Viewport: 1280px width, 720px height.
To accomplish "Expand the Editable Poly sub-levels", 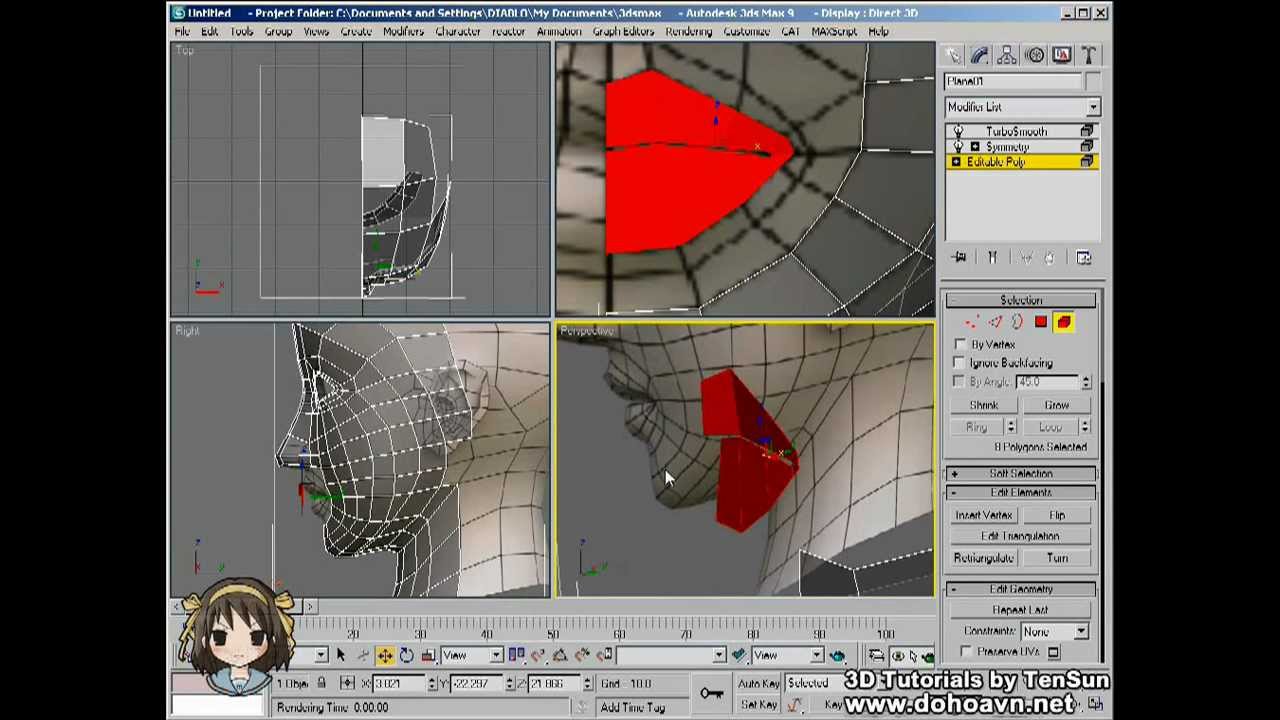I will 956,162.
